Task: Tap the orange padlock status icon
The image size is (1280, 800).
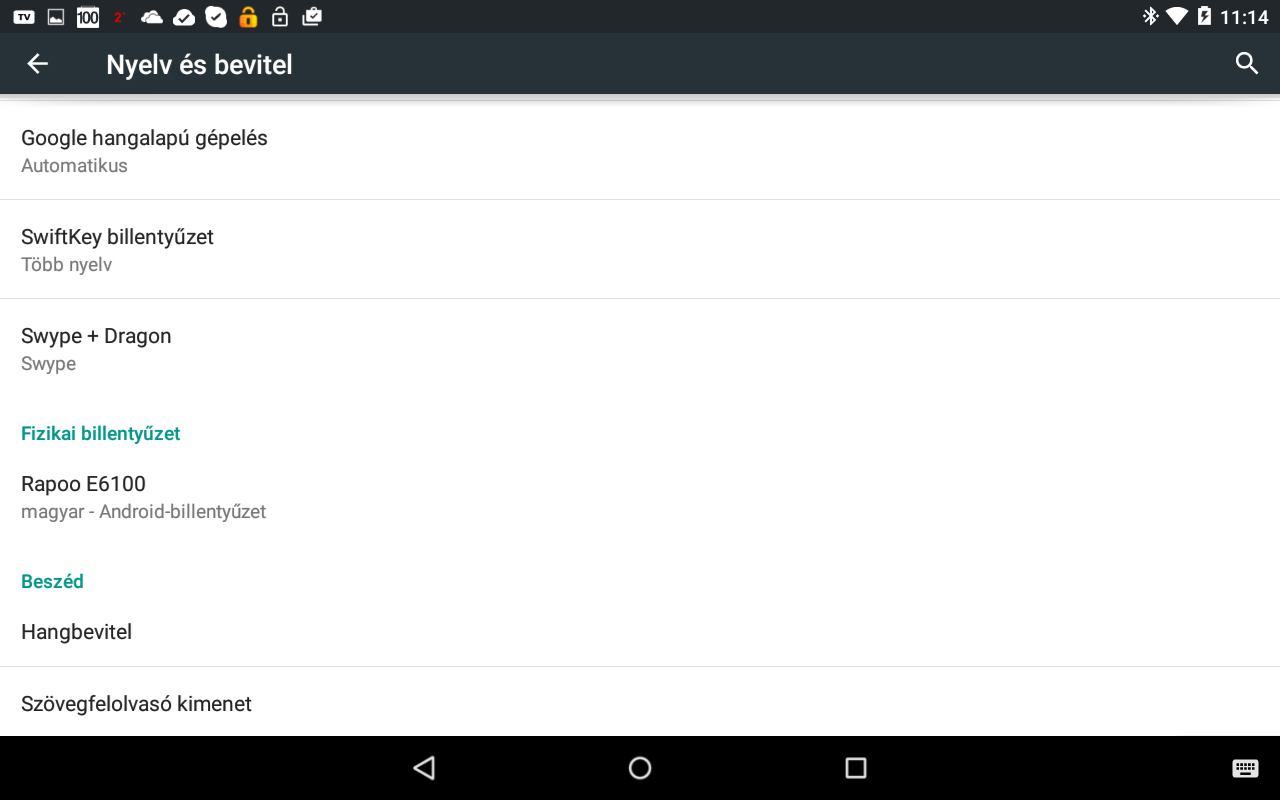Action: 248,17
